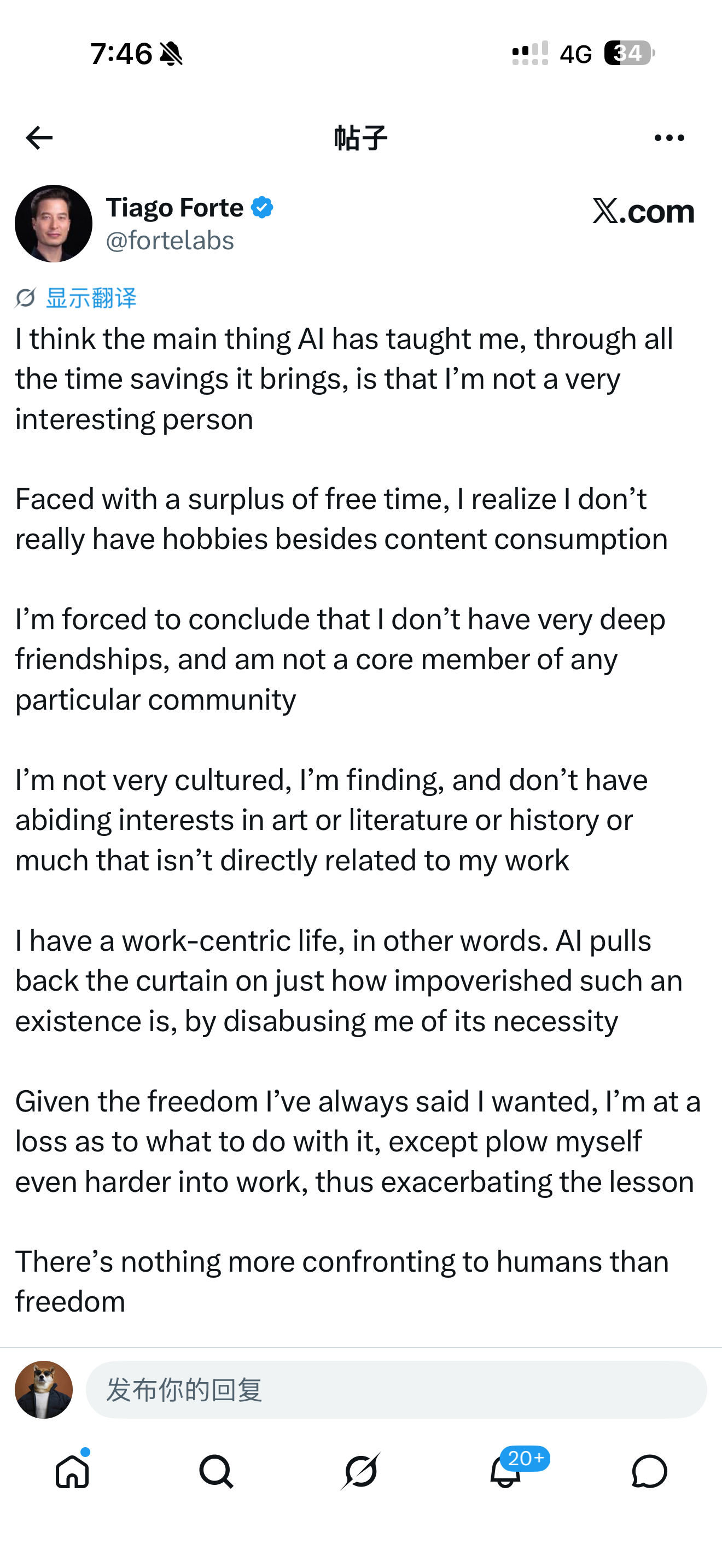Image resolution: width=722 pixels, height=1568 pixels.
Task: Open the three-dot more options menu
Action: (669, 138)
